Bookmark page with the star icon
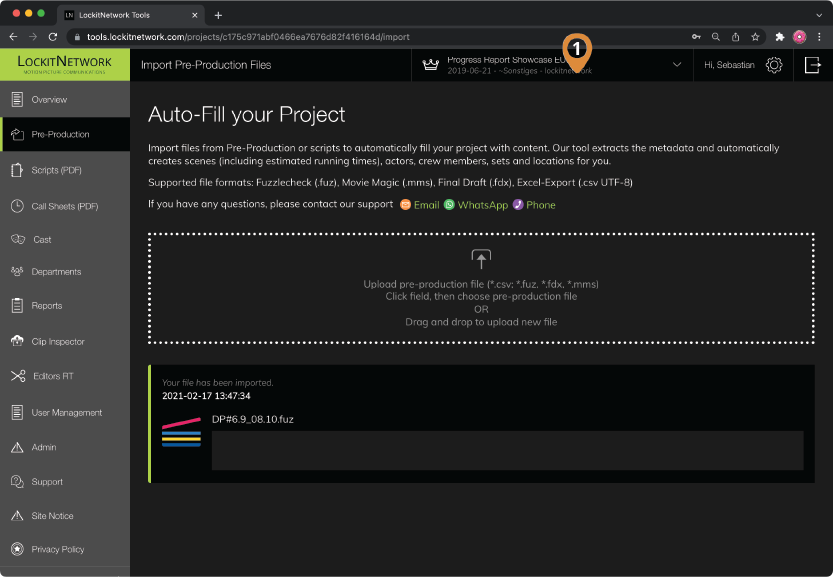 coord(755,37)
